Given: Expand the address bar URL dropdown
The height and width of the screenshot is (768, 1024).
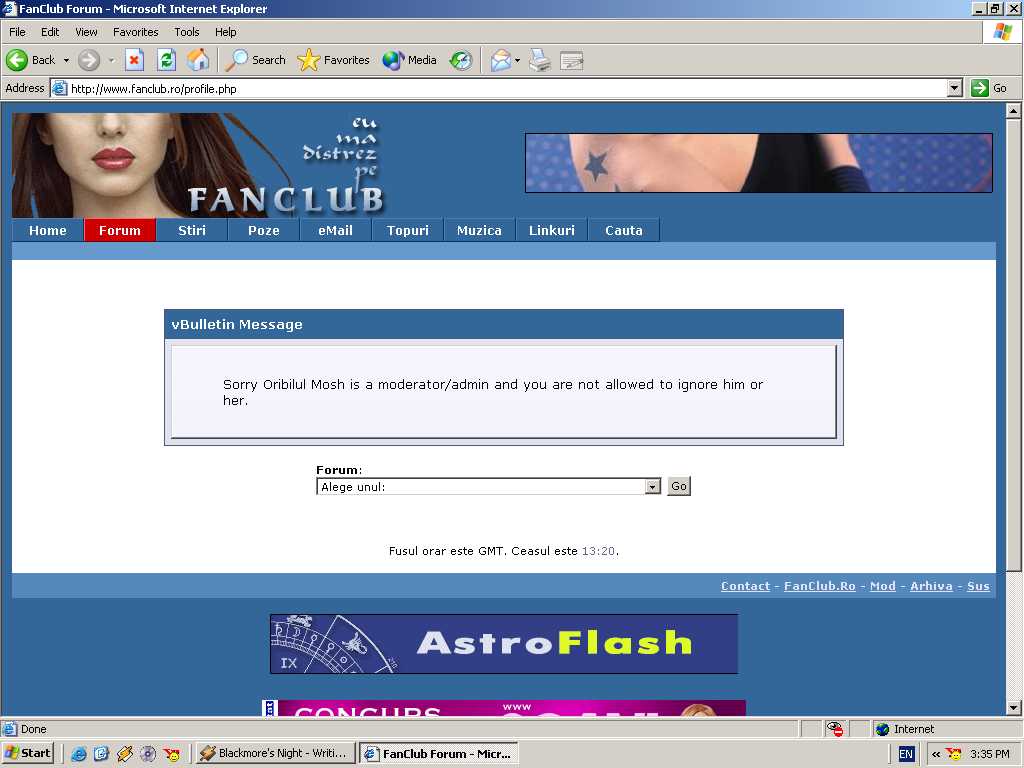Looking at the screenshot, I should coord(955,88).
